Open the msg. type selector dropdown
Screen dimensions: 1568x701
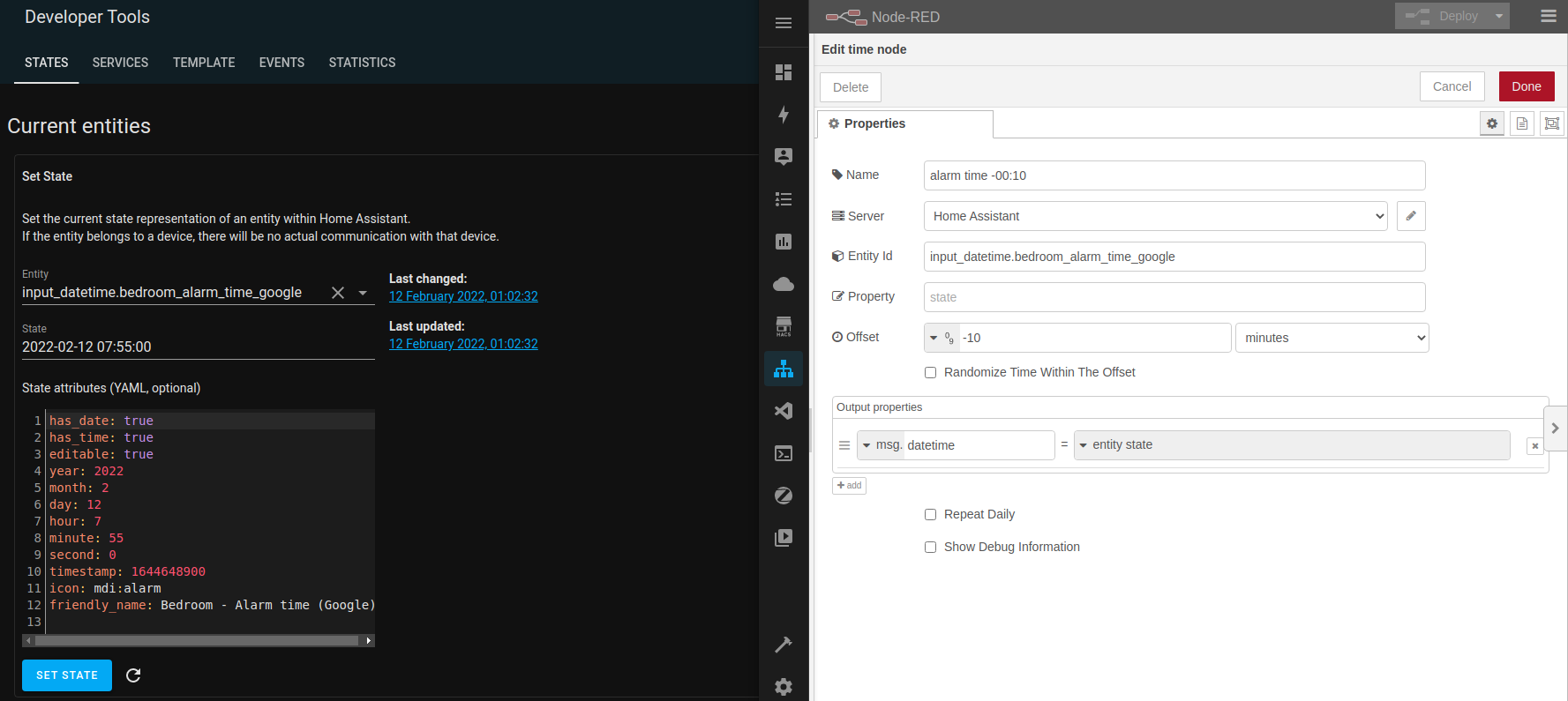tap(881, 445)
